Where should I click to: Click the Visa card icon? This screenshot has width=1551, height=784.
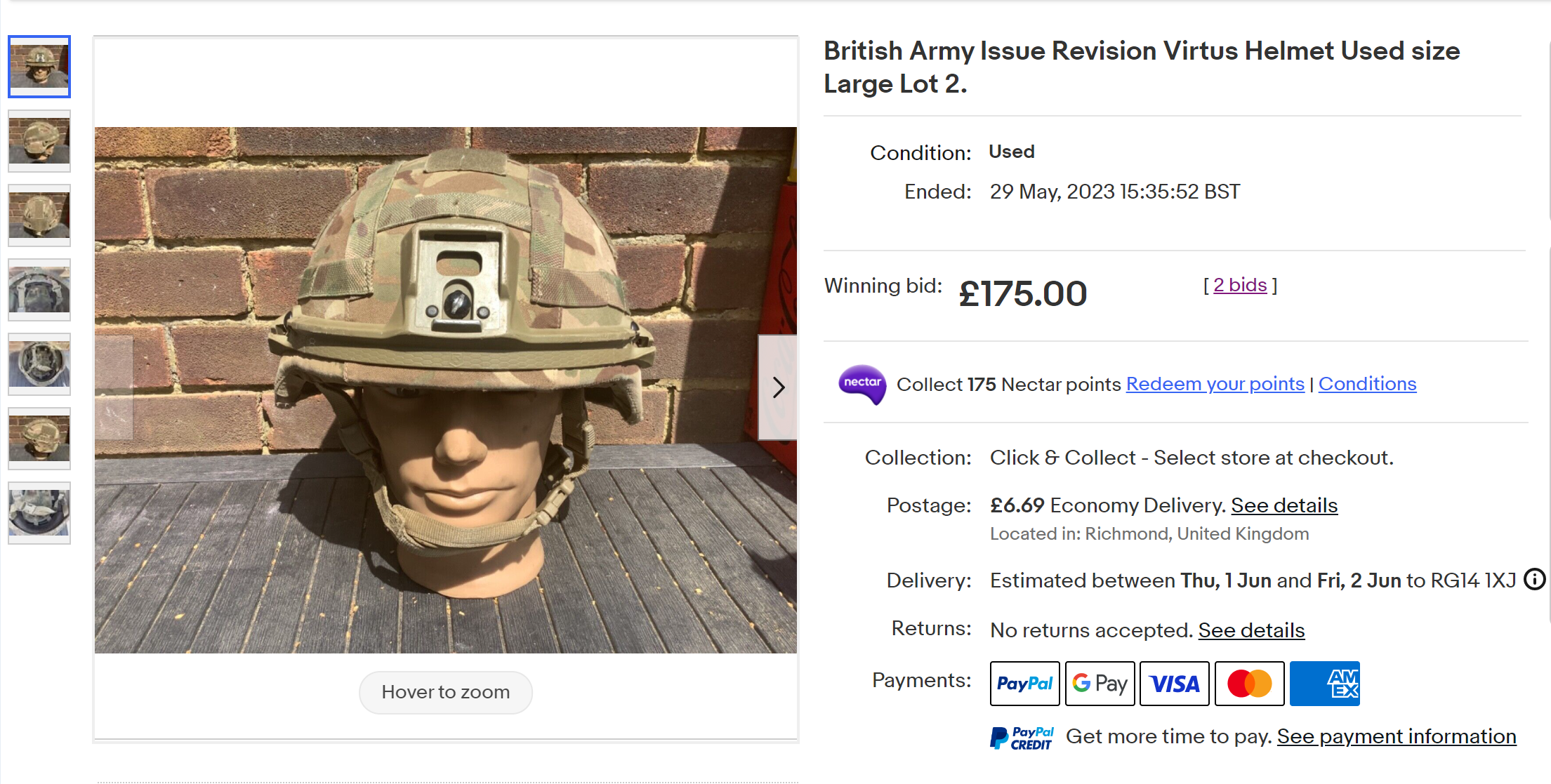coord(1174,683)
